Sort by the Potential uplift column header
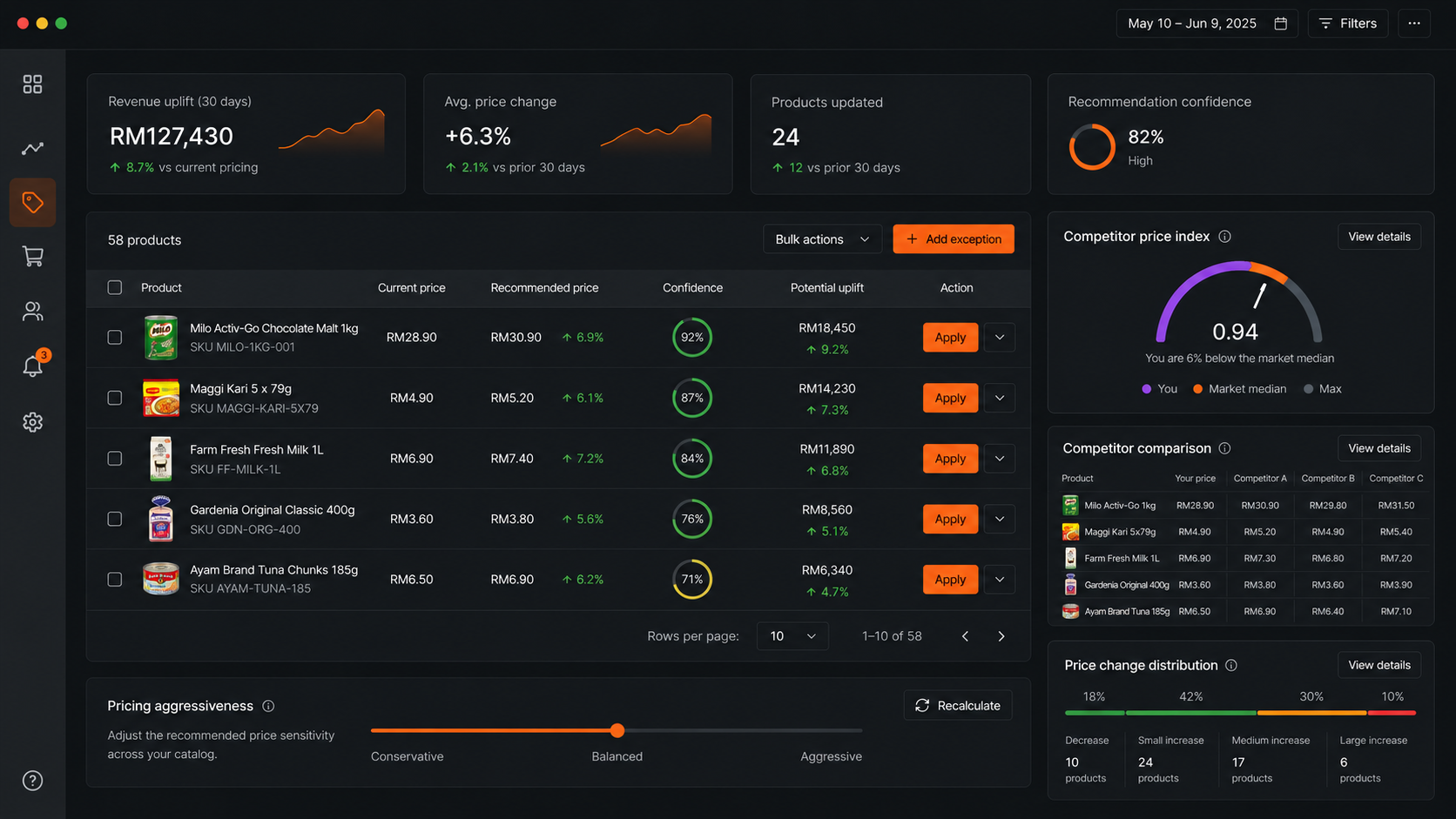 coord(827,288)
